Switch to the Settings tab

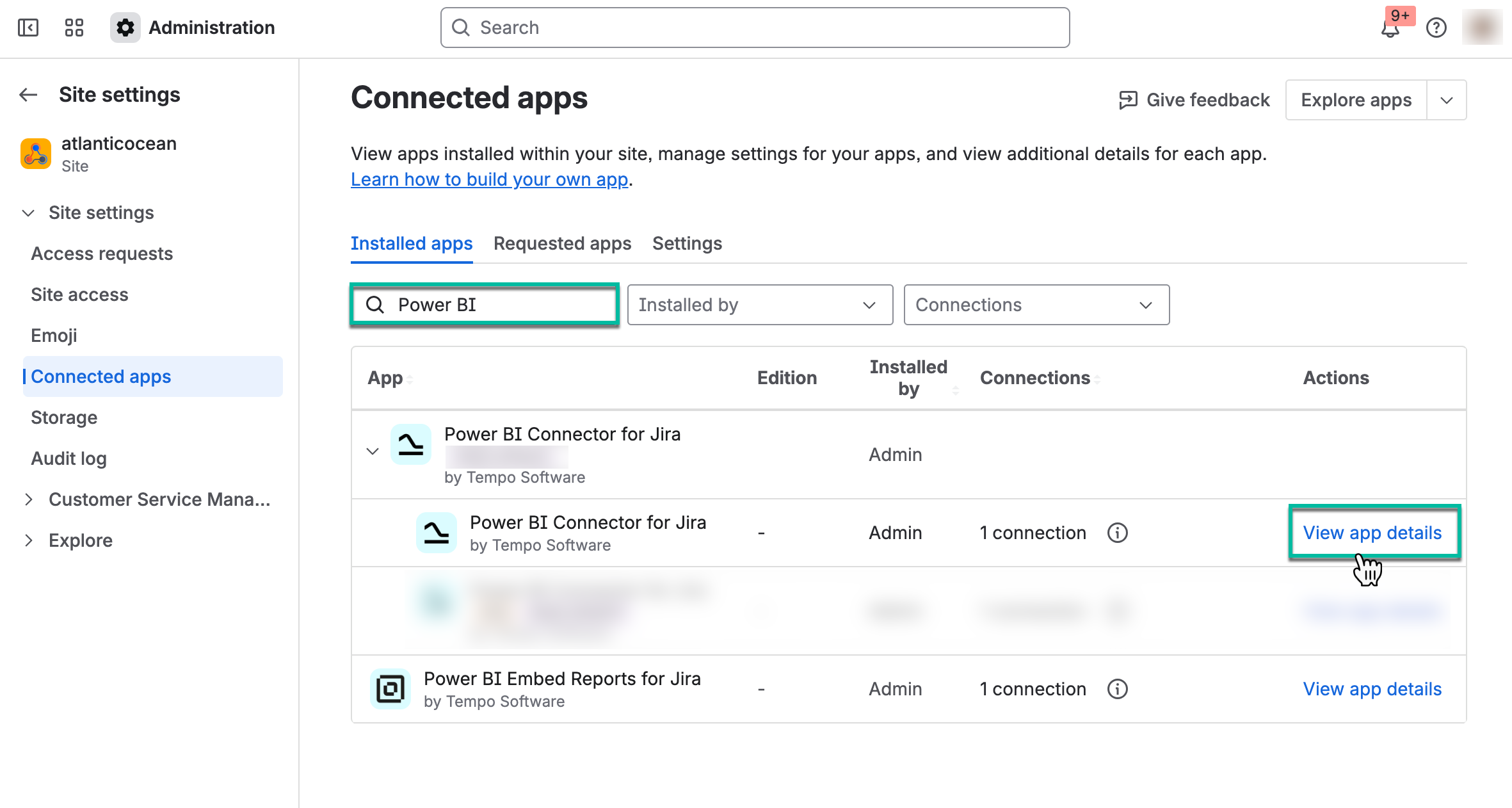(x=687, y=243)
